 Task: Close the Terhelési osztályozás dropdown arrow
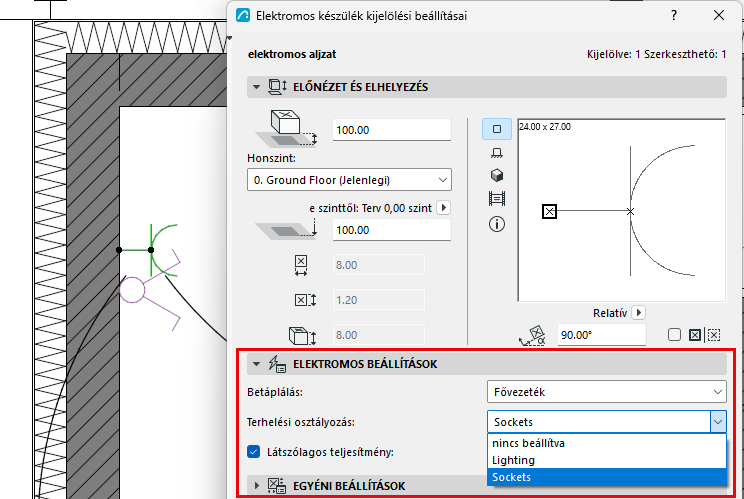718,422
